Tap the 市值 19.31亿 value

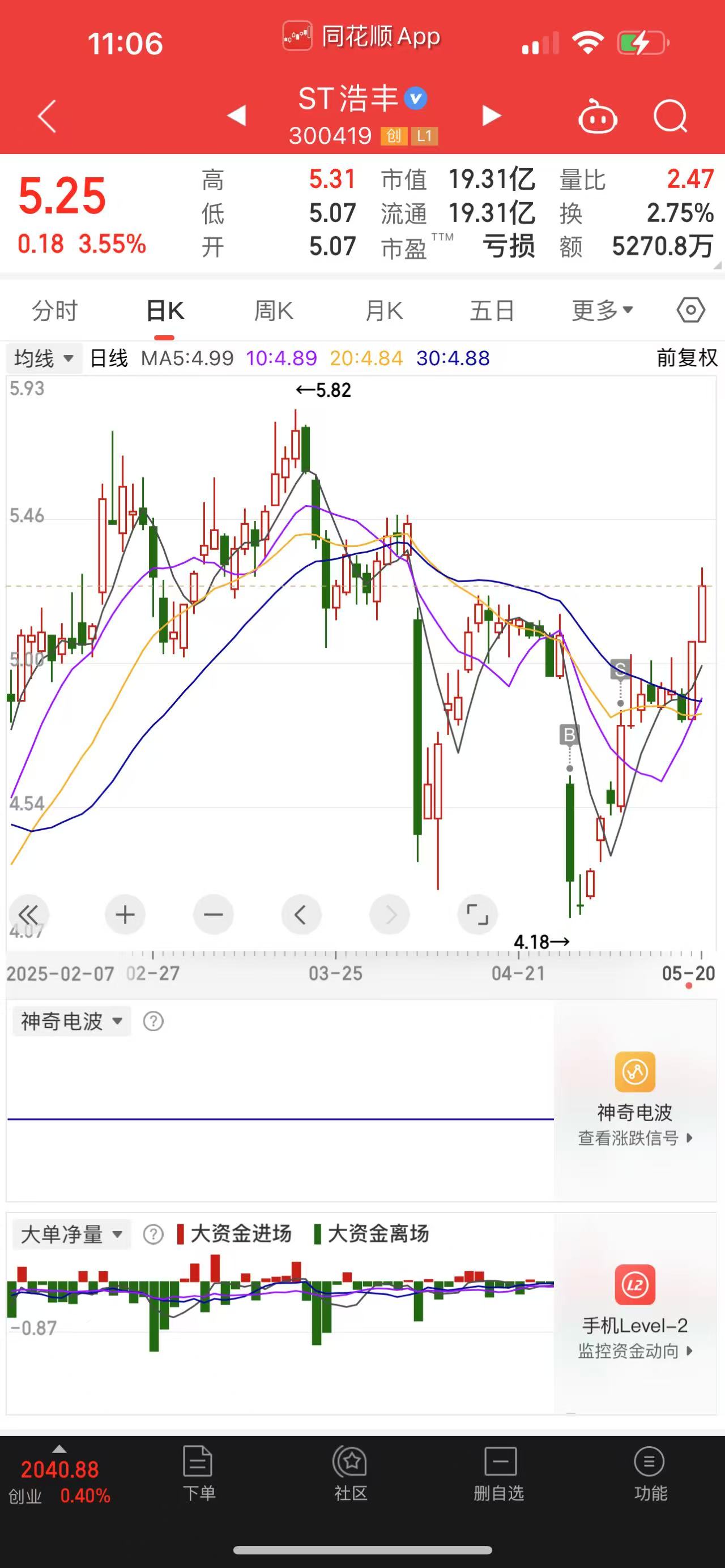tap(492, 180)
